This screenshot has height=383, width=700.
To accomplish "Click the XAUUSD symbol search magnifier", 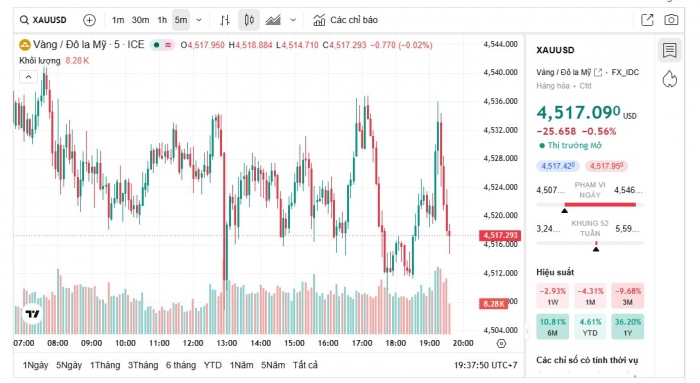I will tap(25, 20).
